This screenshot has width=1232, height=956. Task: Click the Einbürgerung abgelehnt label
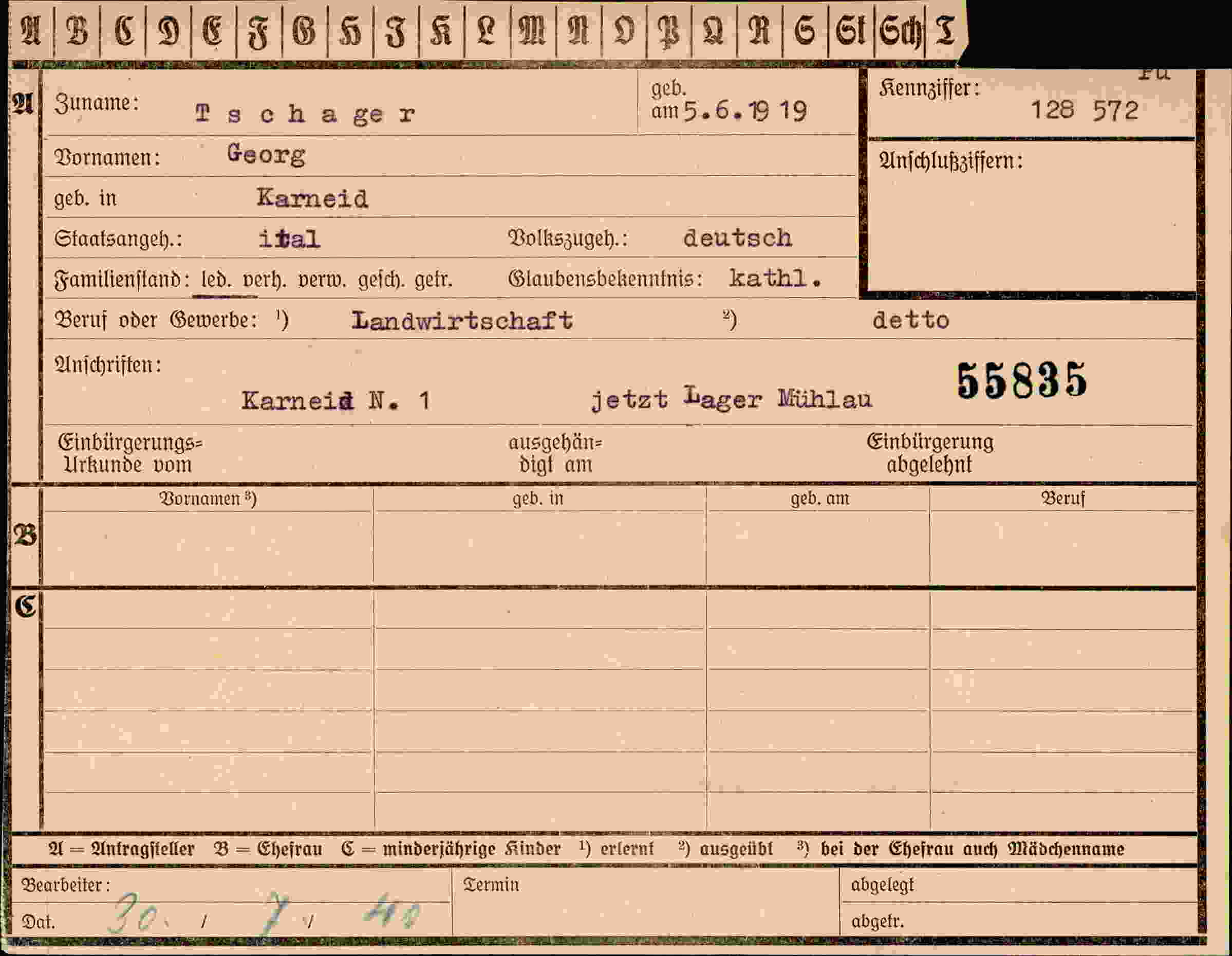click(930, 453)
